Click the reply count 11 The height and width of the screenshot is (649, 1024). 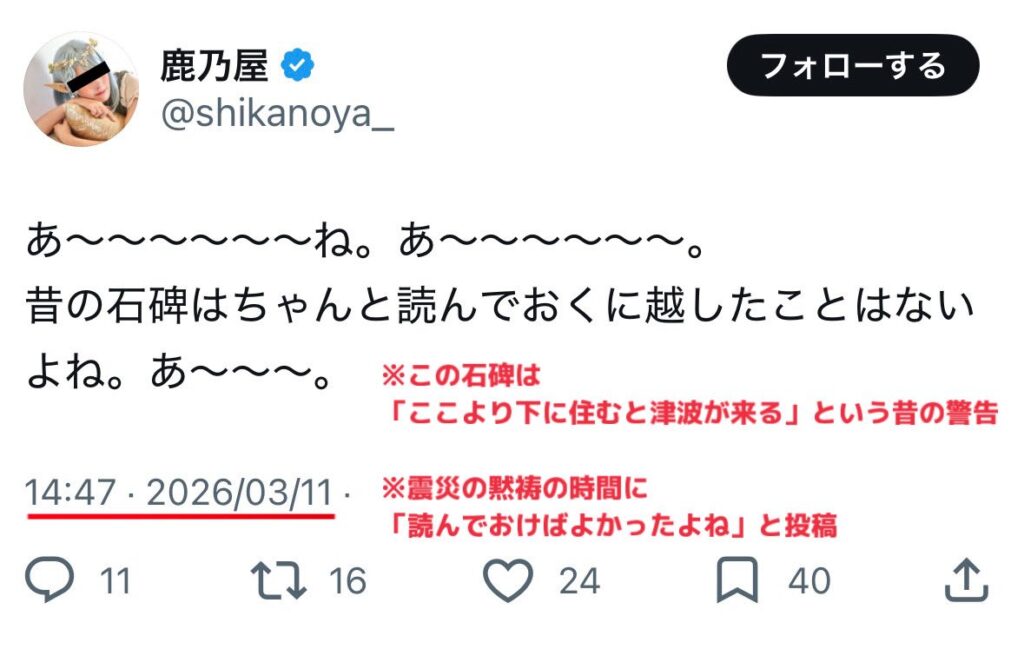(115, 581)
